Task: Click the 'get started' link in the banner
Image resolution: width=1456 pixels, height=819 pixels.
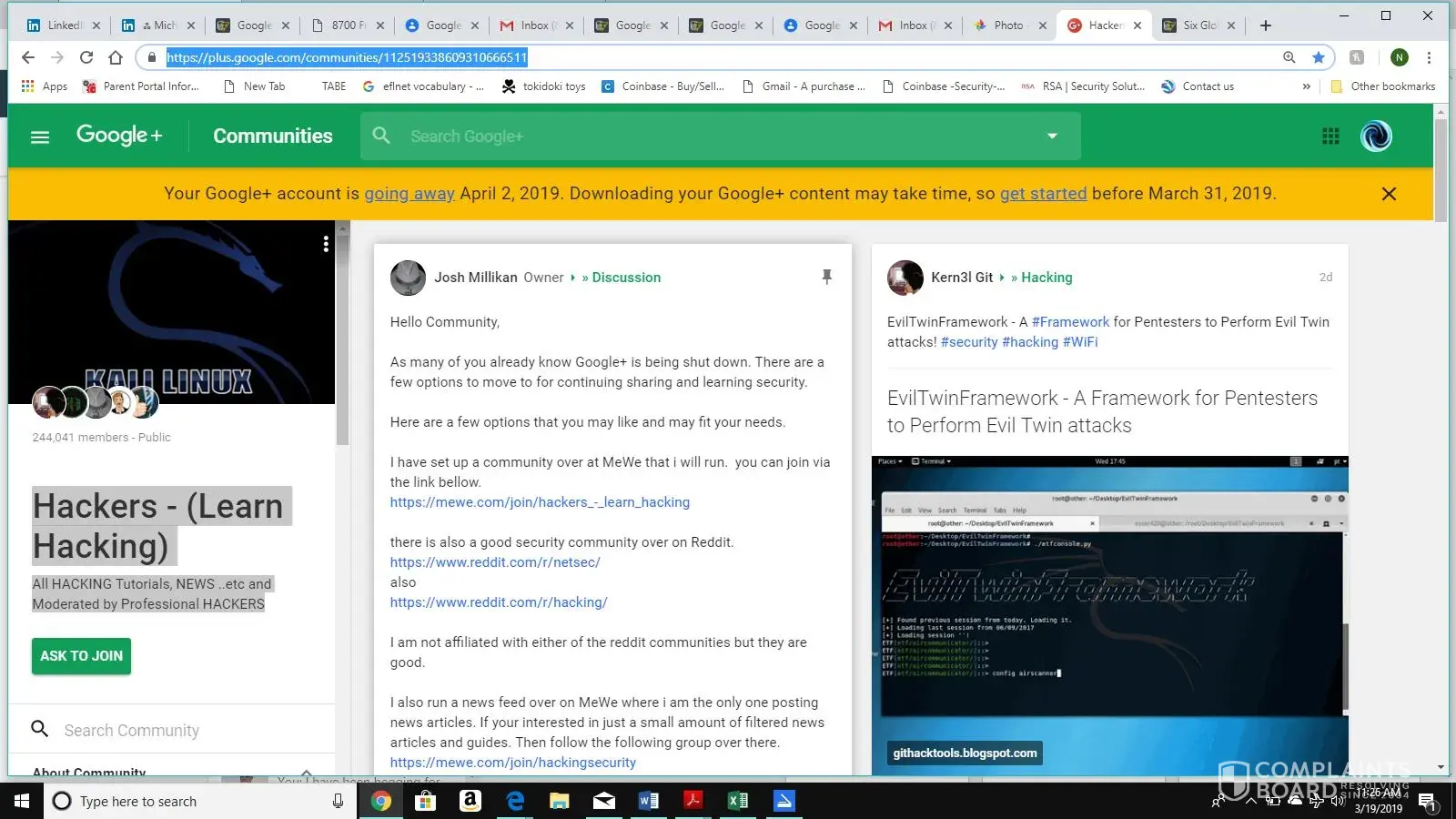Action: coord(1043,194)
